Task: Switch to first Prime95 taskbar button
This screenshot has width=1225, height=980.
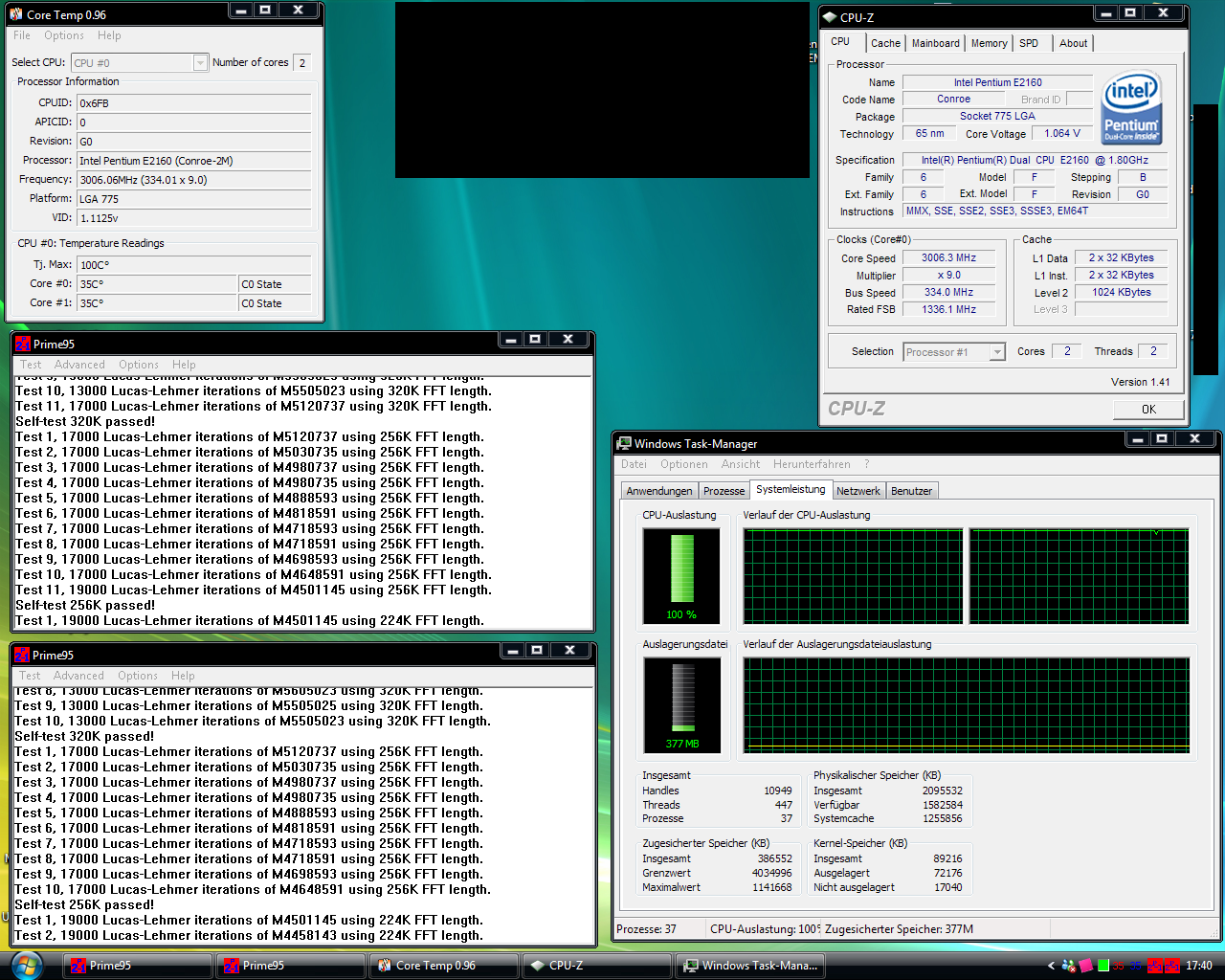Action: (137, 966)
